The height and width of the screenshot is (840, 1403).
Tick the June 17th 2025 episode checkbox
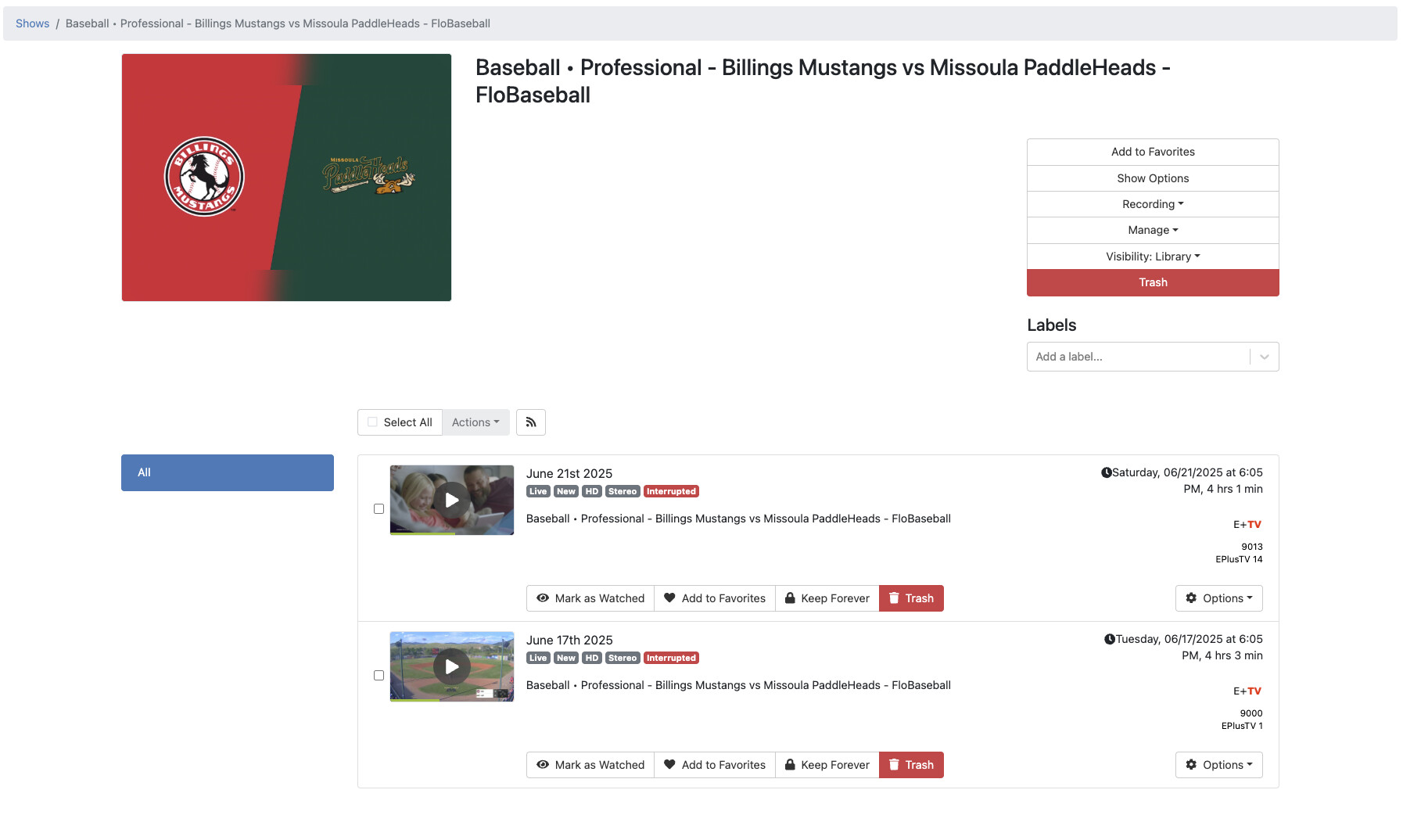[x=379, y=676]
